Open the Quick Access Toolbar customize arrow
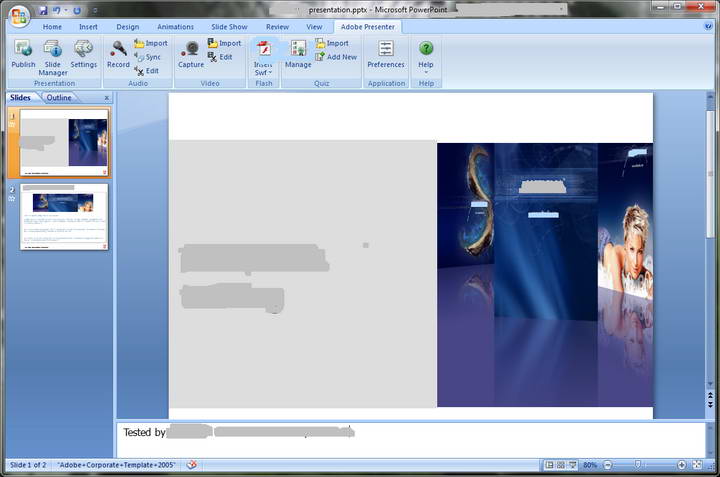The image size is (720, 477). coord(94,10)
